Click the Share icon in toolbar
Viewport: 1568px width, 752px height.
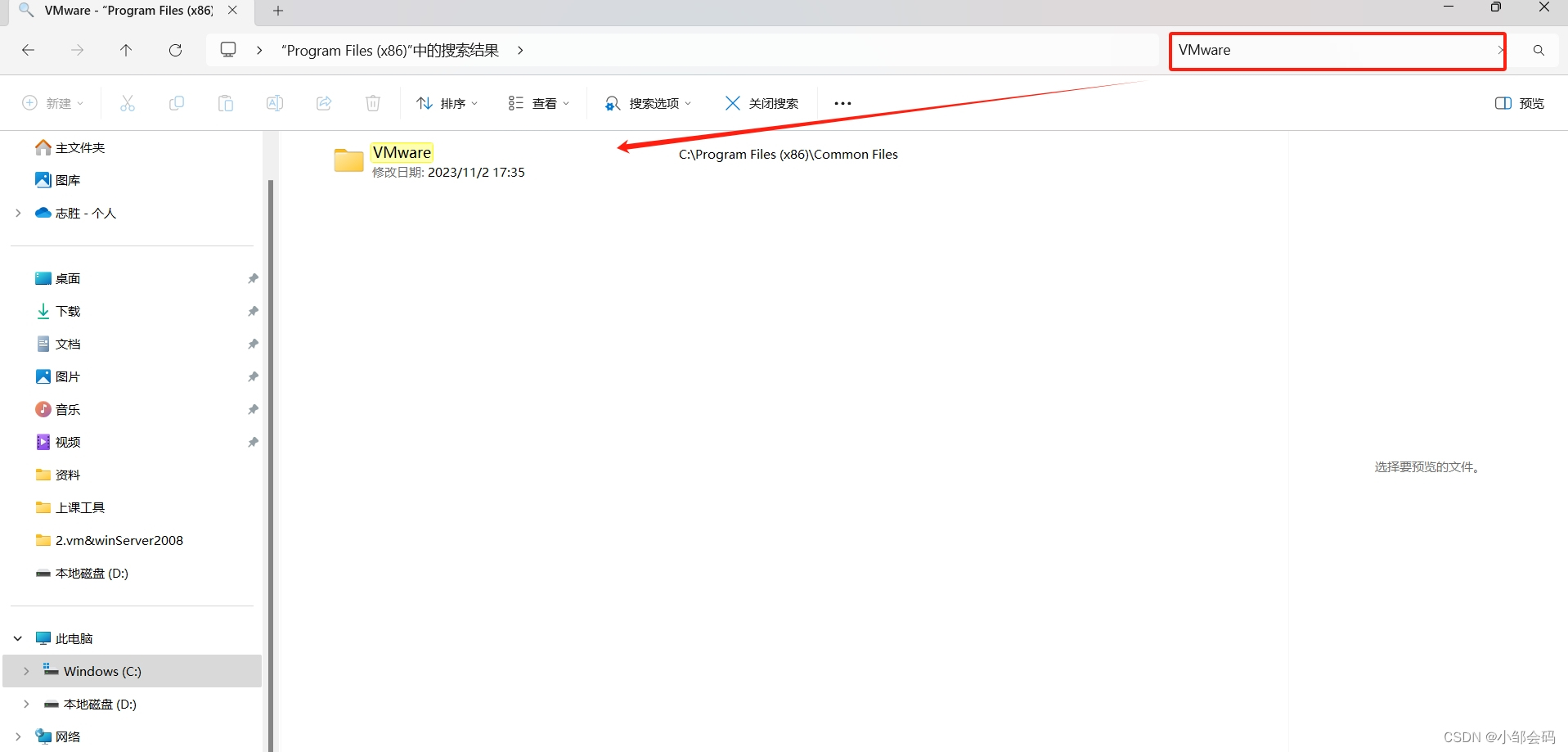(324, 103)
